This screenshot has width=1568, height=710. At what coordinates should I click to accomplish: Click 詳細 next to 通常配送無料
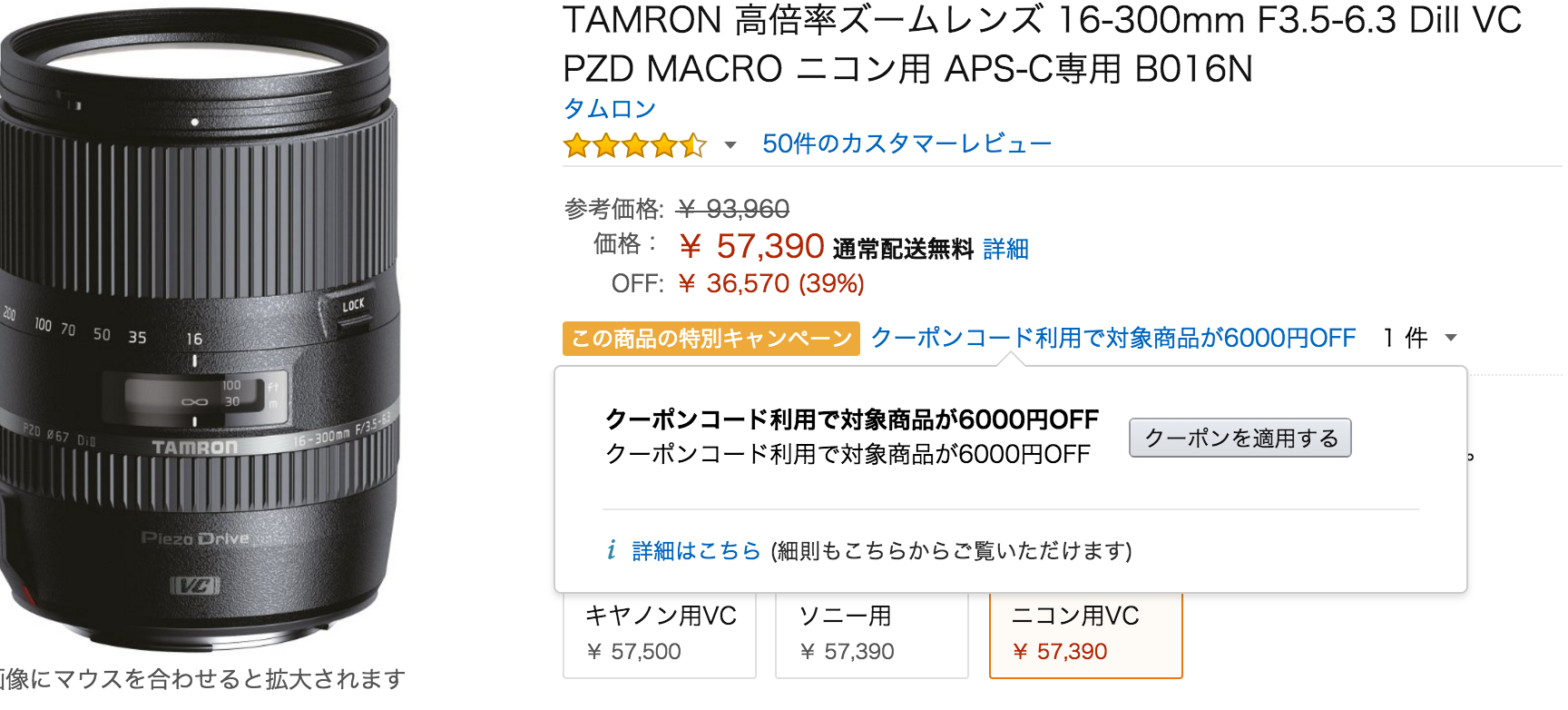pyautogui.click(x=1004, y=249)
